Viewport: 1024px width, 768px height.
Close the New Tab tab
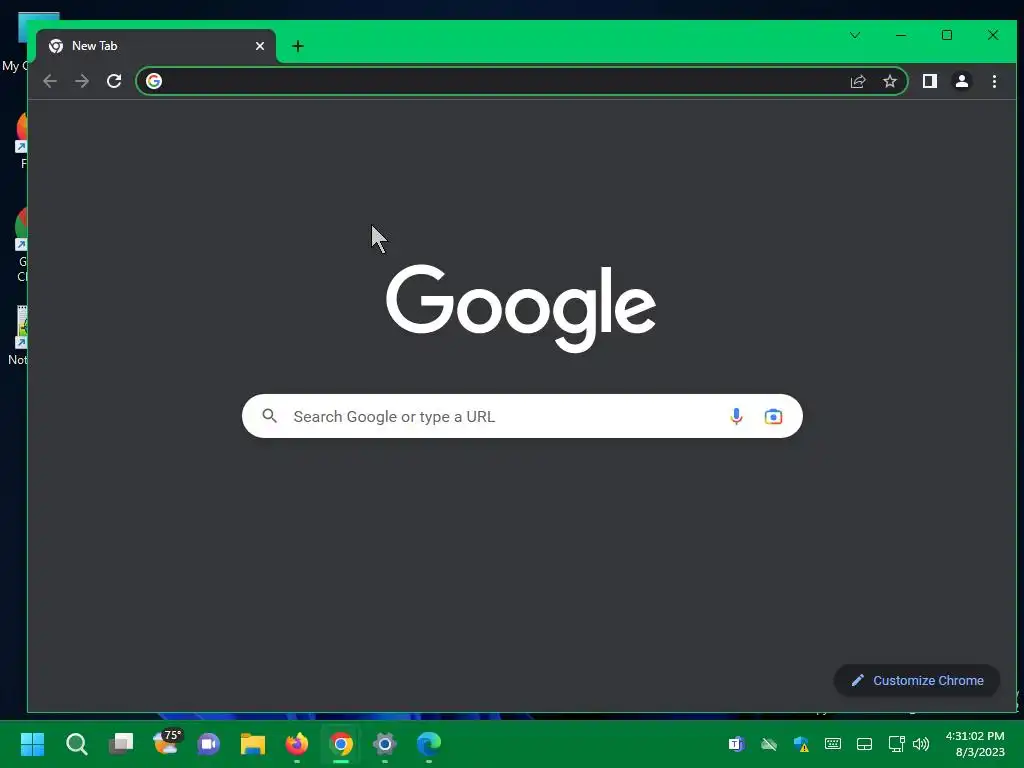point(260,46)
